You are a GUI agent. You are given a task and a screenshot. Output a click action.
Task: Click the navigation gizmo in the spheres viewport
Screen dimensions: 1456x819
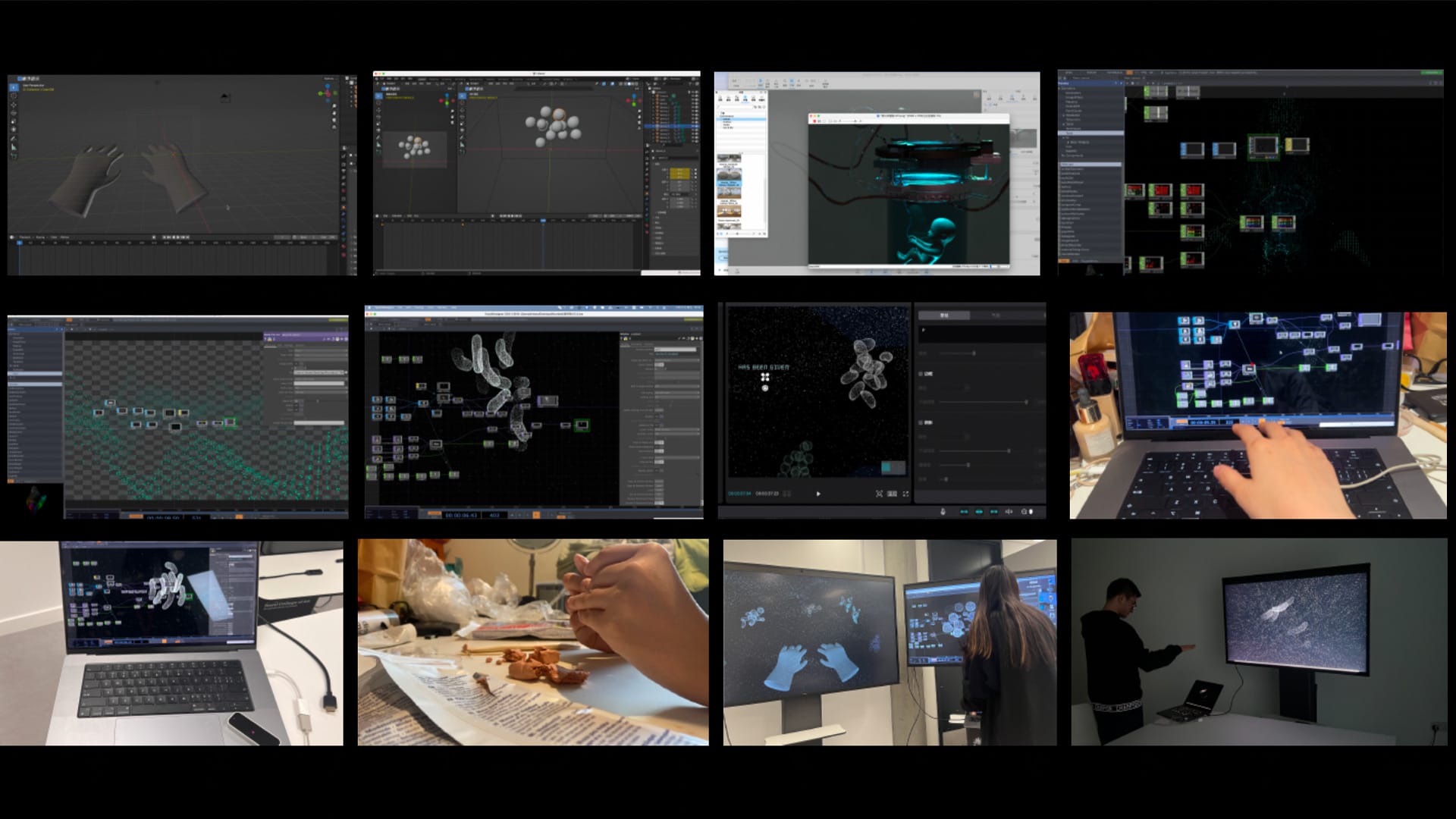click(x=634, y=100)
